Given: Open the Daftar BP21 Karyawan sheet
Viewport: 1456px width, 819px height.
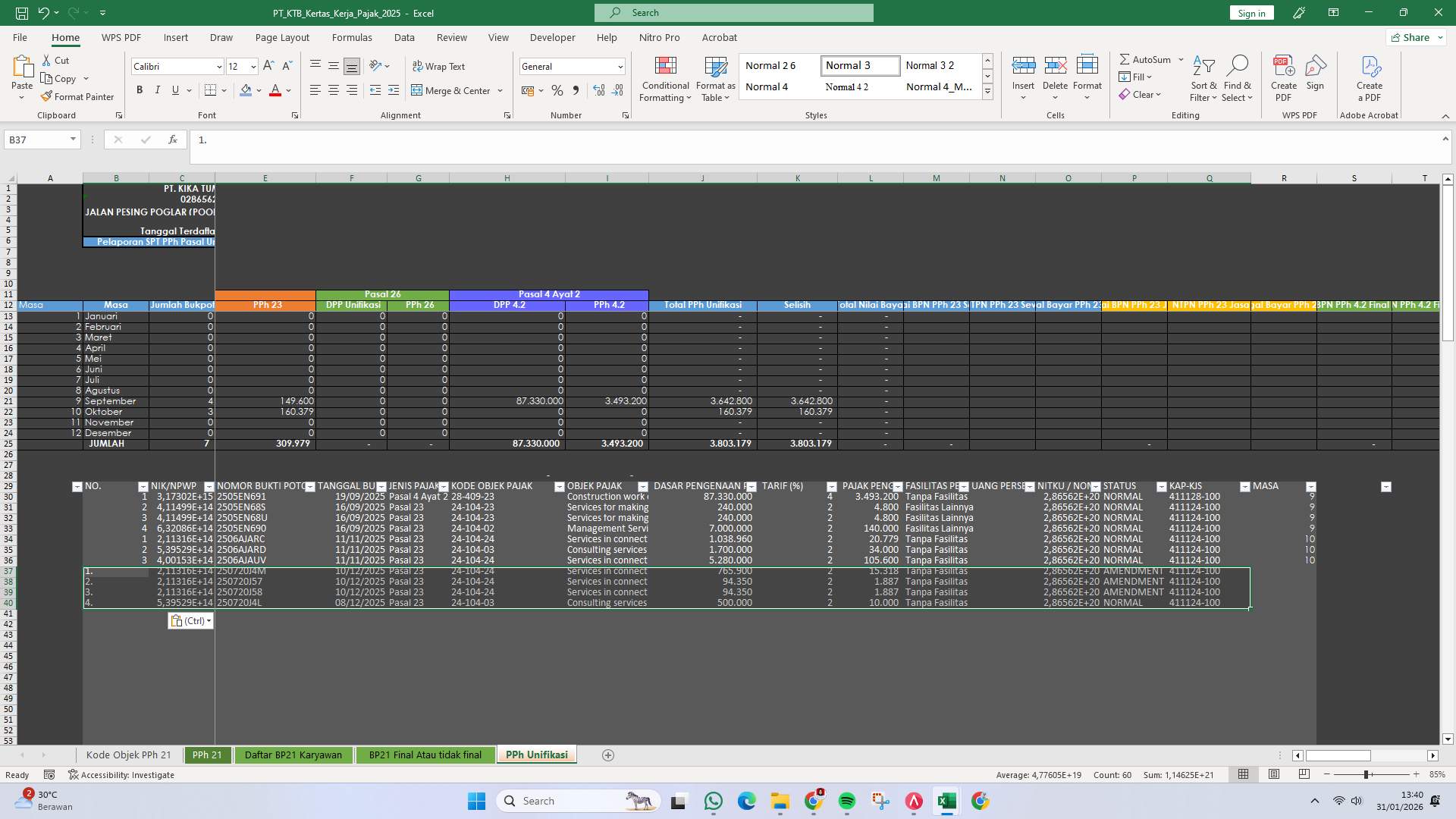Looking at the screenshot, I should (x=293, y=755).
